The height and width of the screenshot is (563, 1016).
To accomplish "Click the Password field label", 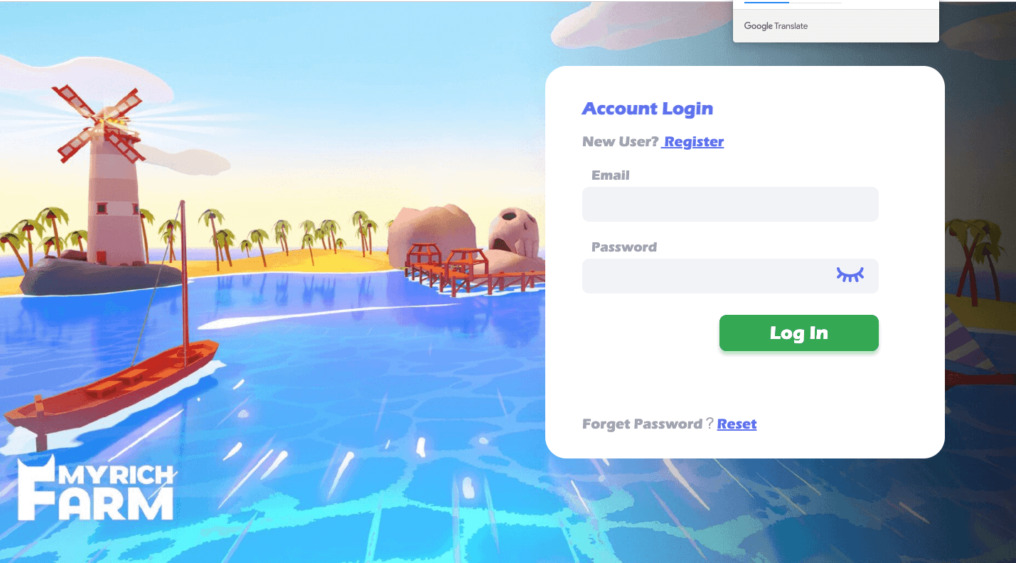I will (x=623, y=247).
